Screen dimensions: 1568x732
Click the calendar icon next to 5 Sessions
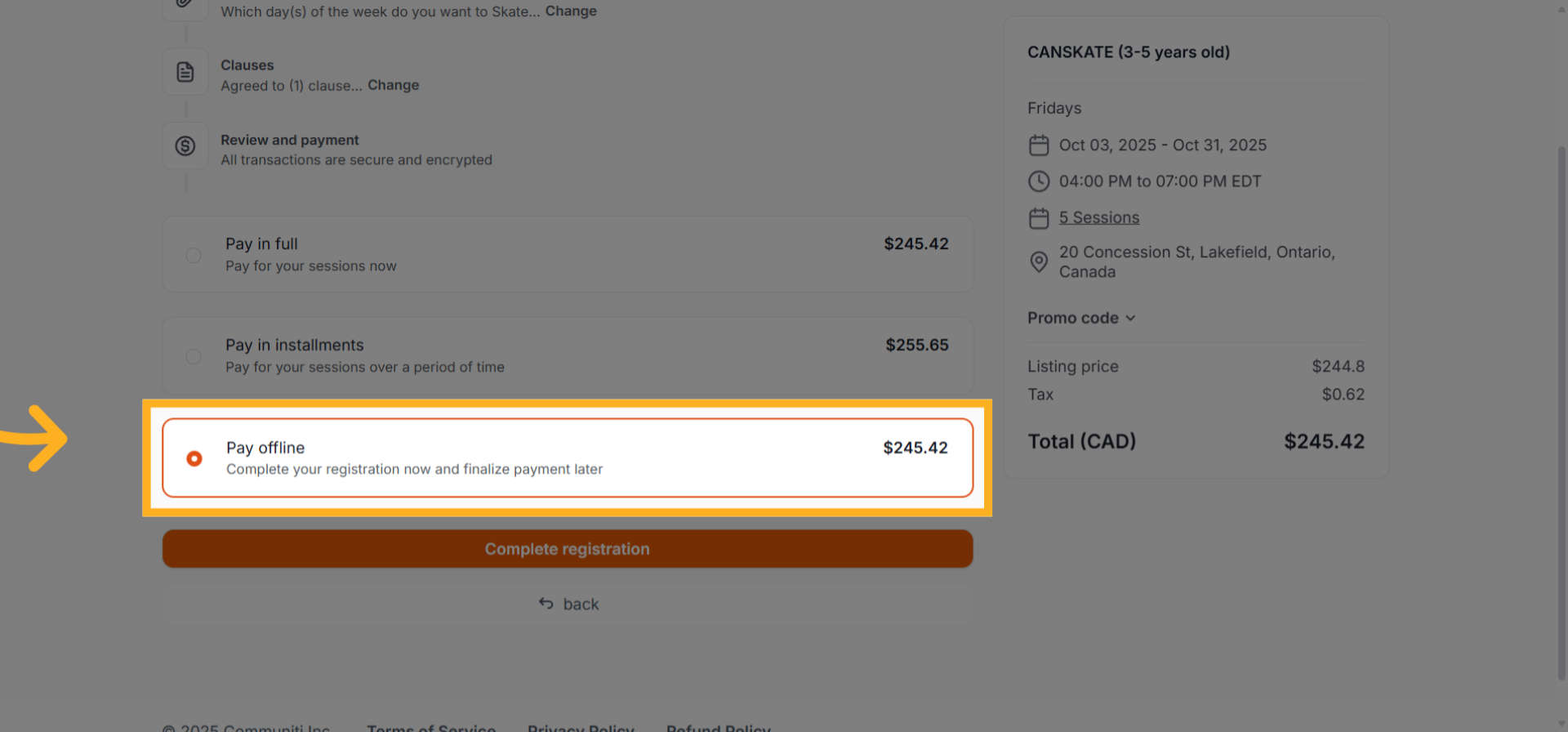coord(1039,218)
